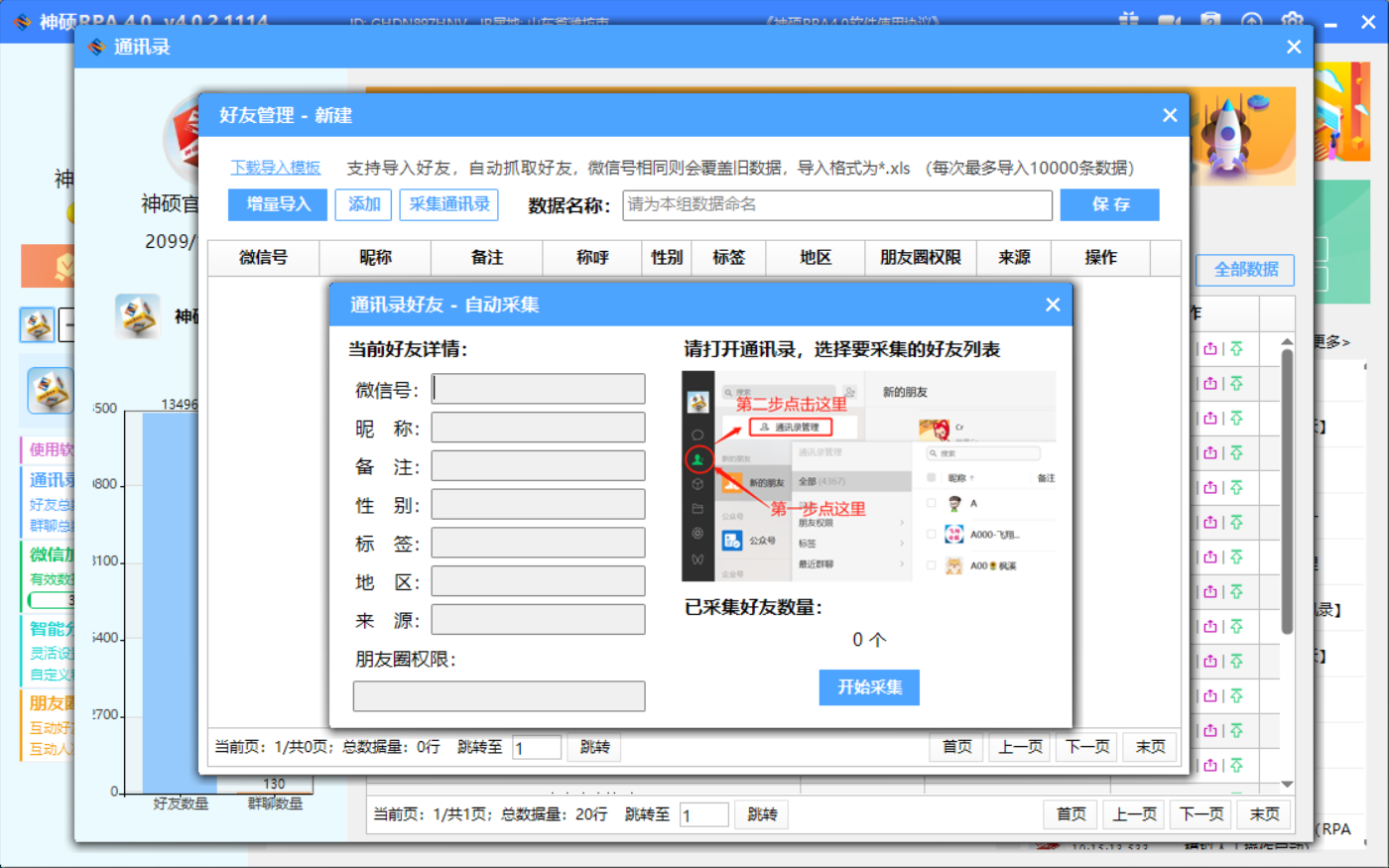Click 末页 in the 好友管理 dialog pagination
Viewport: 1389px width, 868px height.
1151,747
